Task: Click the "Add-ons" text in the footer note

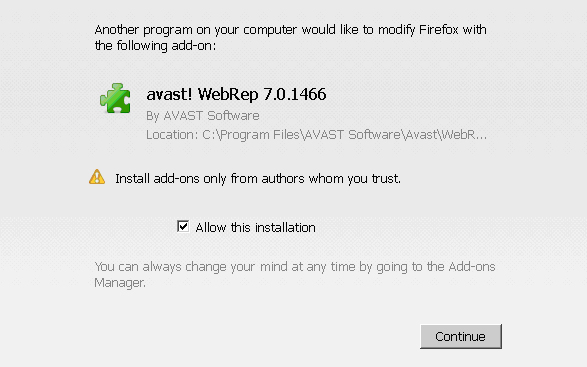Action: point(472,266)
